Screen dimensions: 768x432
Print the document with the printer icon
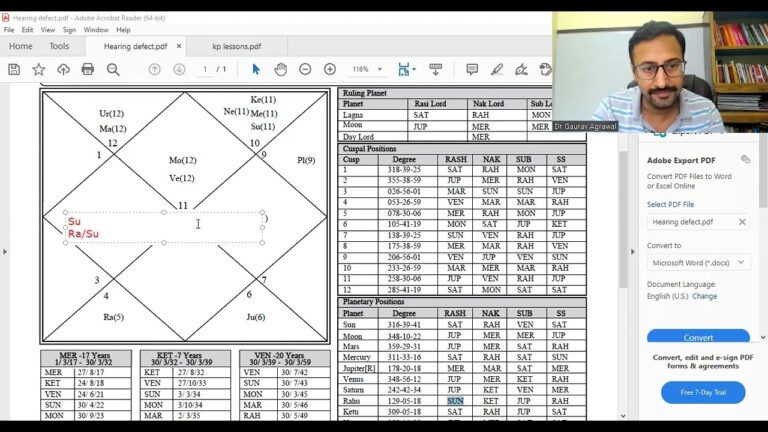(88, 70)
